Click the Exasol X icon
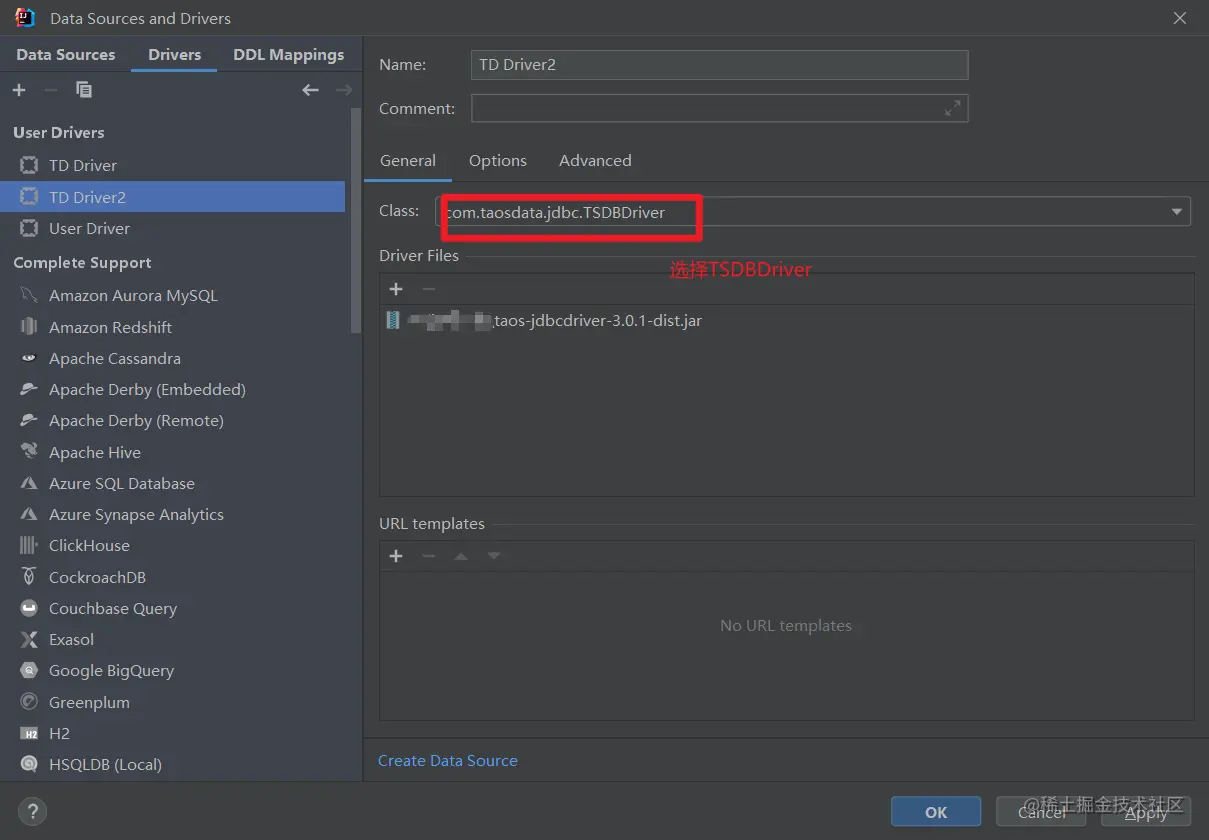This screenshot has width=1209, height=840. 29,640
